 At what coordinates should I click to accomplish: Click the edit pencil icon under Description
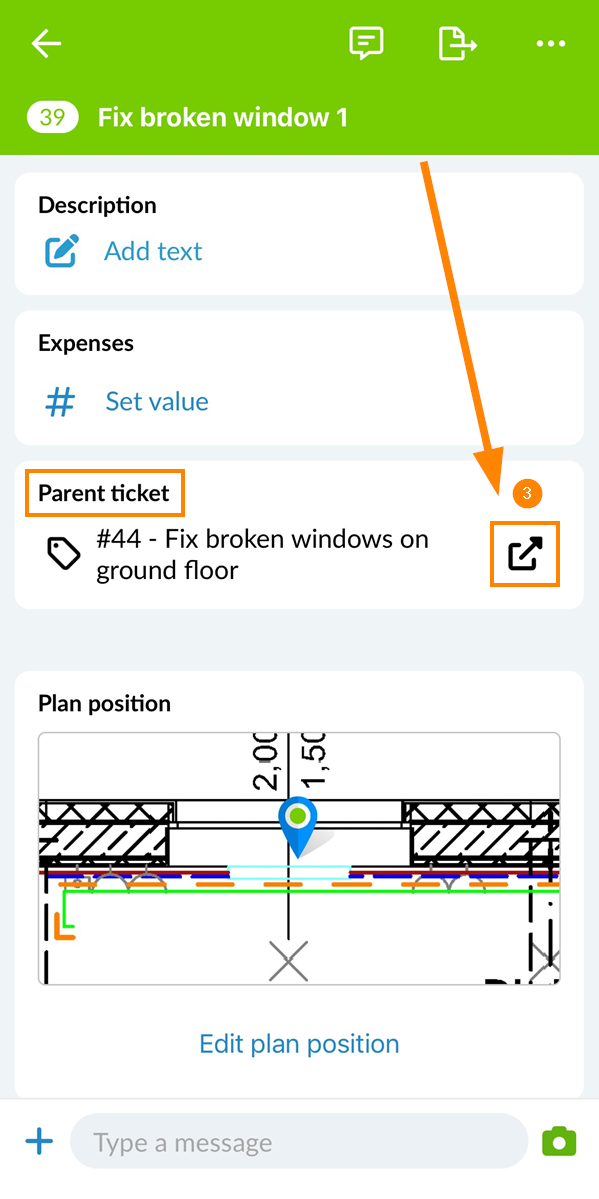pos(61,252)
